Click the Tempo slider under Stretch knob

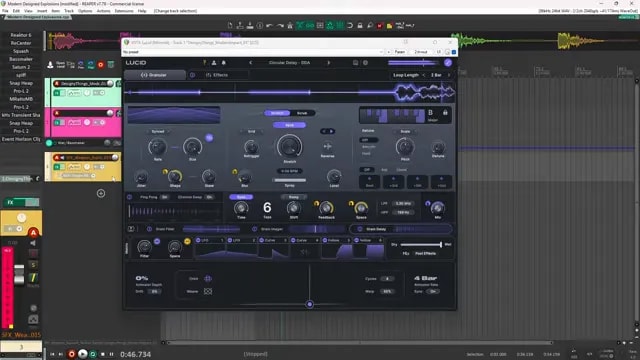click(290, 180)
